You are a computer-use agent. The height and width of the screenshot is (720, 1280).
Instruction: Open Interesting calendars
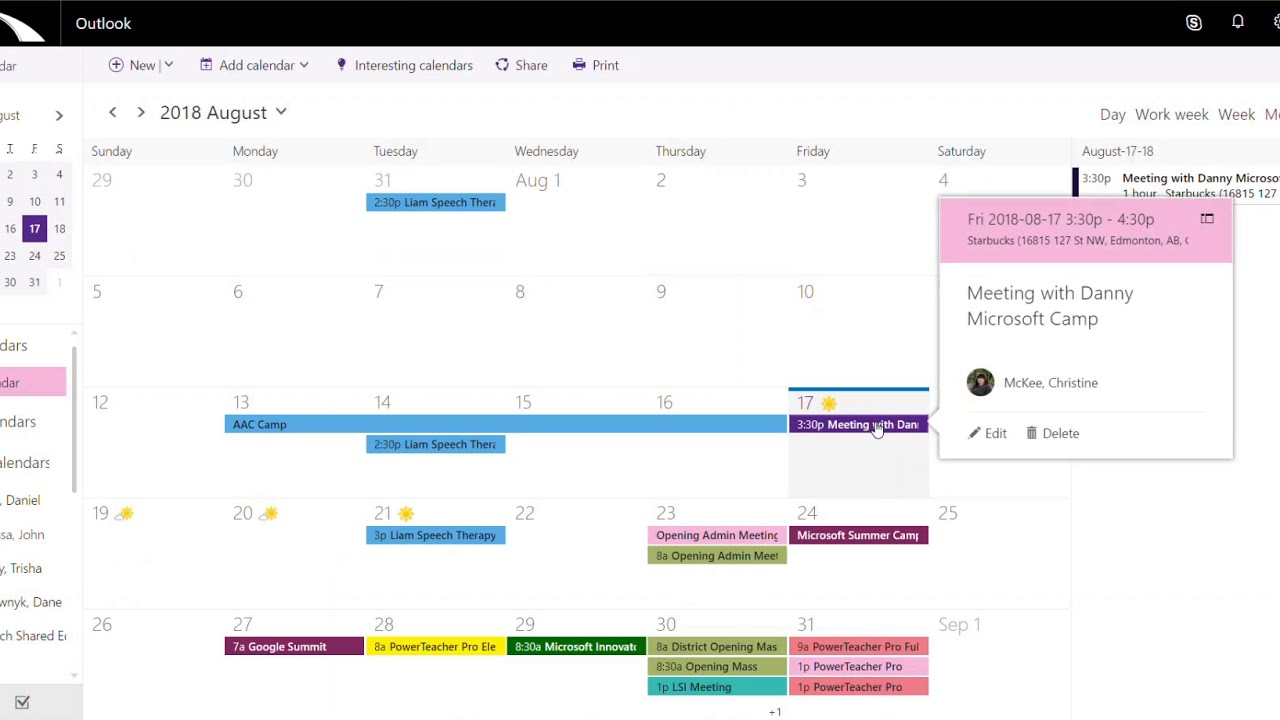click(404, 65)
